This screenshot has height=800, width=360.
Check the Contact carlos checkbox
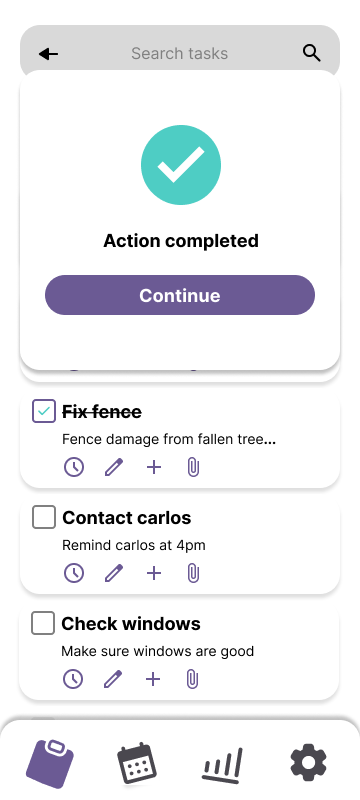click(44, 517)
